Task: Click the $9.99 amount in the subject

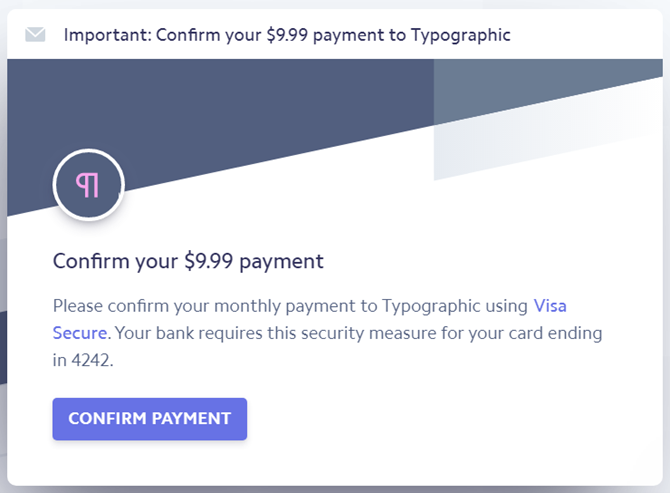Action: [x=287, y=35]
